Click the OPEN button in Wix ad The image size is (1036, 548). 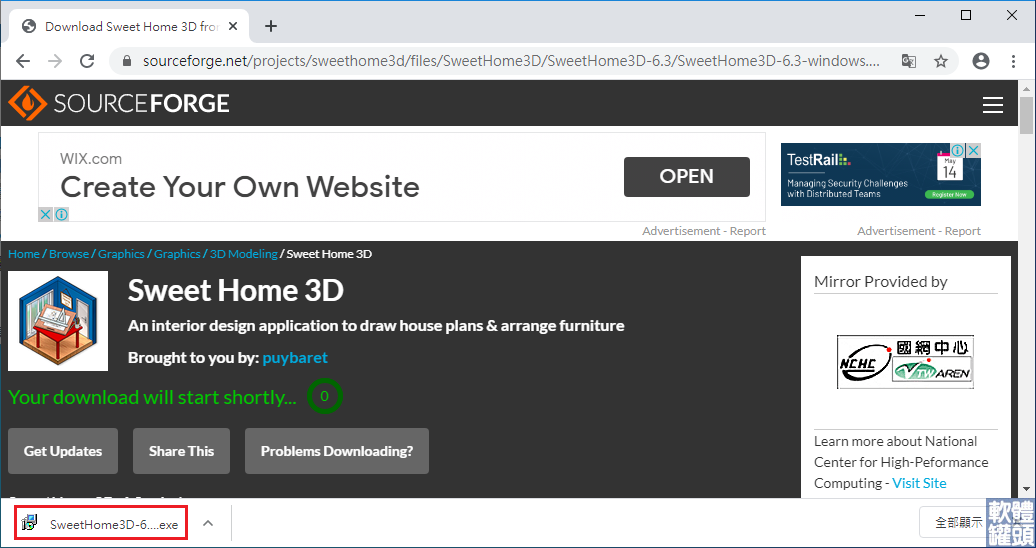tap(686, 176)
